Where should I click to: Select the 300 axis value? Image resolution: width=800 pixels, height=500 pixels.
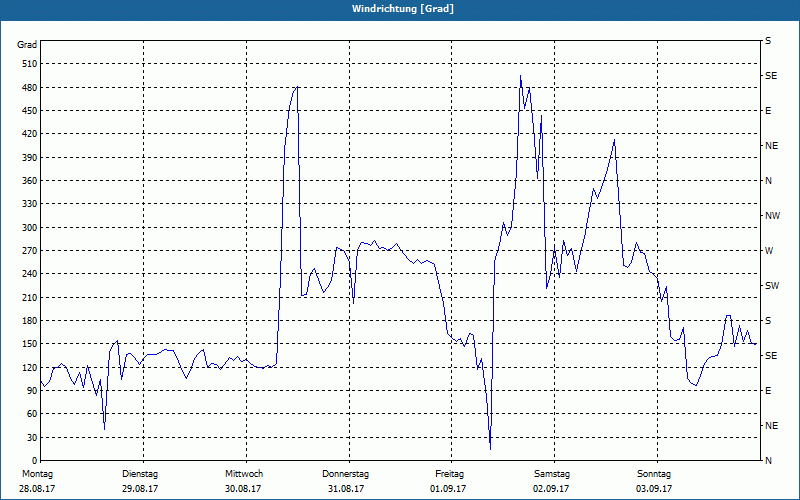[x=30, y=228]
